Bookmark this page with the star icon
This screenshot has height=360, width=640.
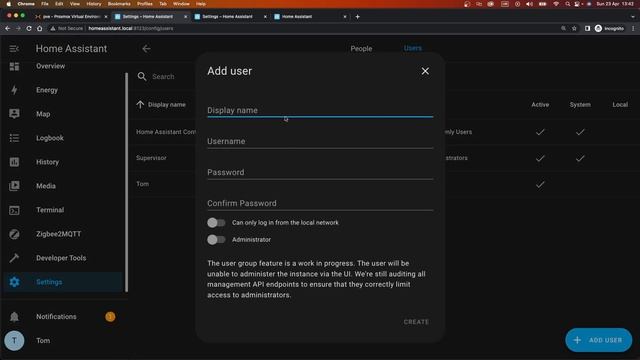(x=574, y=29)
